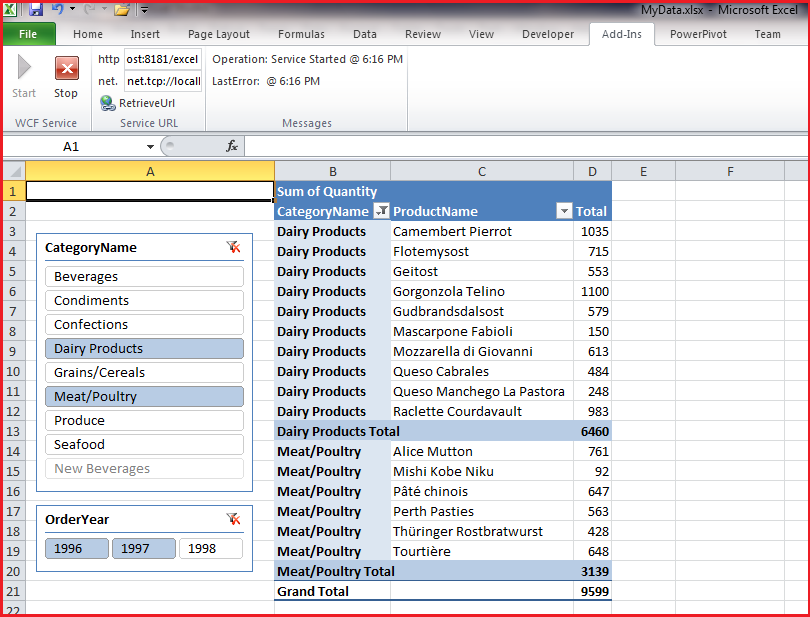This screenshot has width=810, height=617.
Task: Select the Grand Total label cell
Action: (333, 591)
